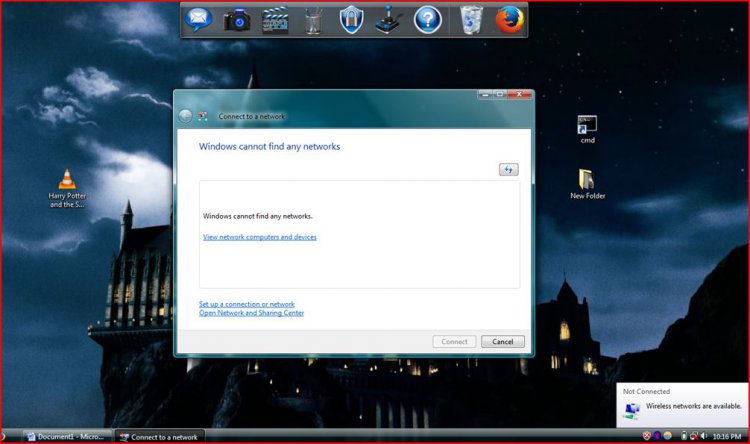Click the small icon beside the dialog title
750x444 pixels.
(x=203, y=116)
